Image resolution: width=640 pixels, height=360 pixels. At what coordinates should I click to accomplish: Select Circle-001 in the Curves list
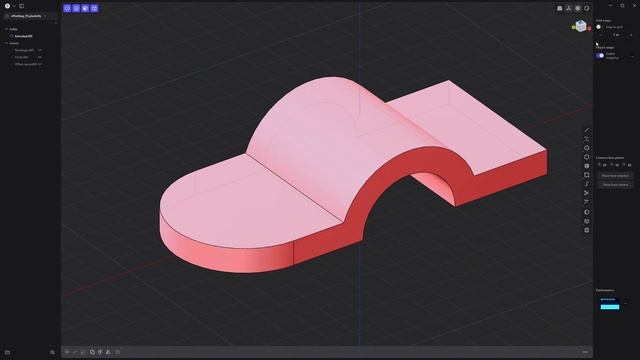21,57
